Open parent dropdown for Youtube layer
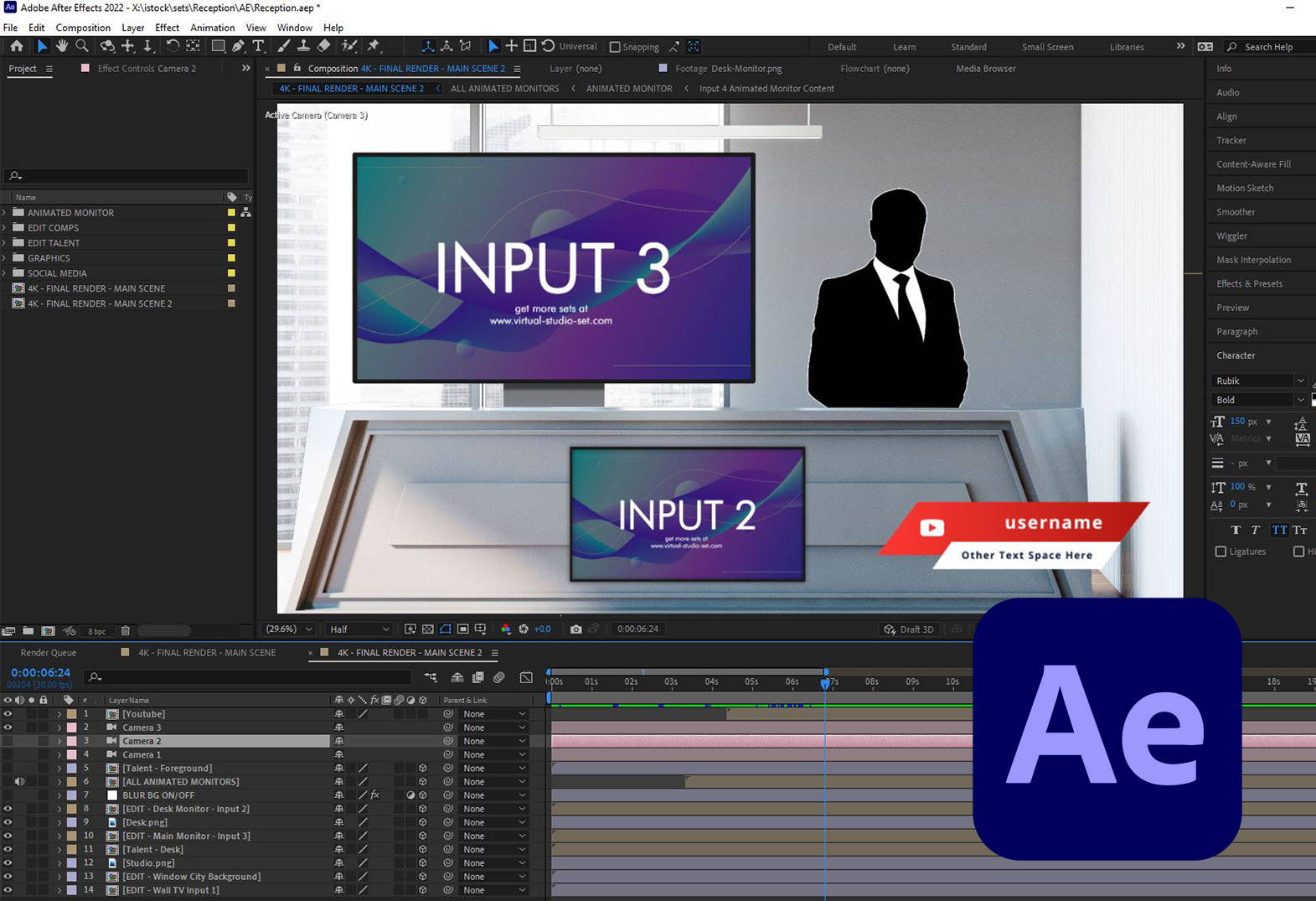Viewport: 1316px width, 901px height. pos(494,714)
